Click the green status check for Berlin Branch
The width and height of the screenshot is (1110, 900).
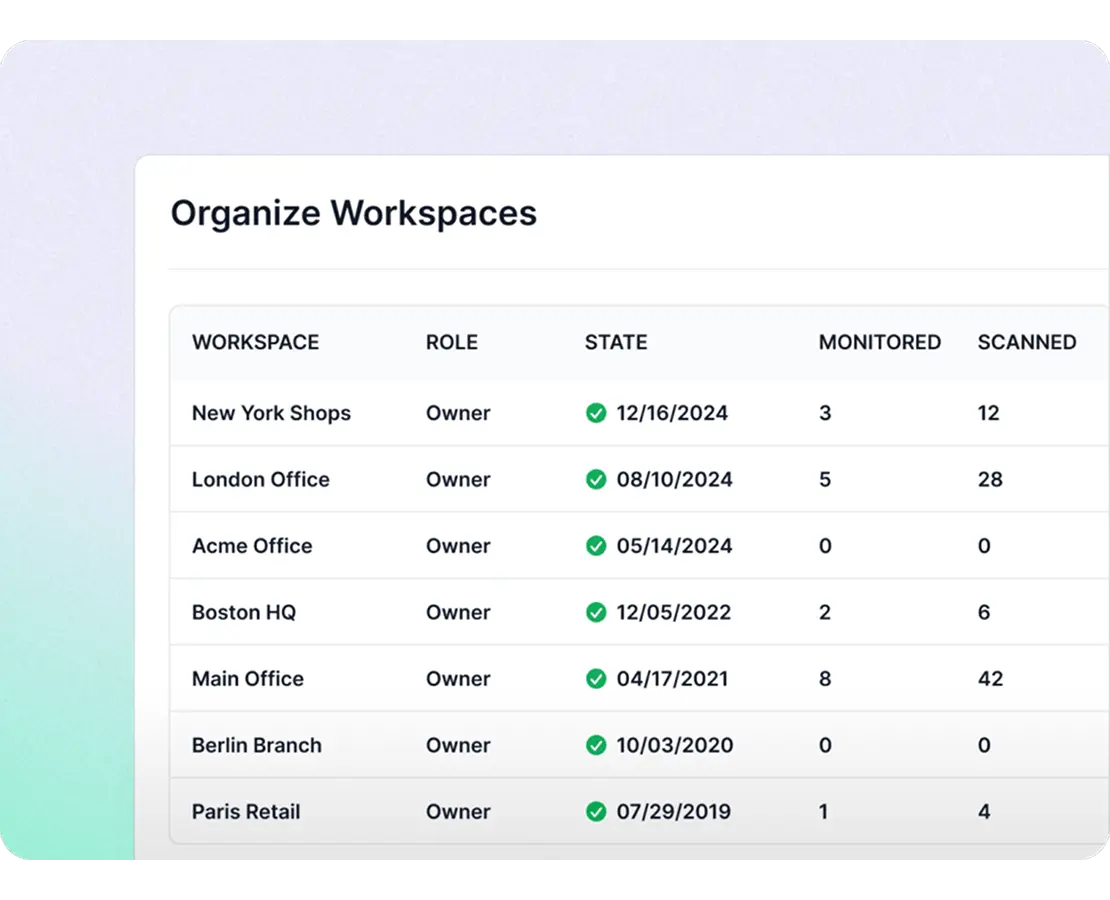tap(596, 746)
